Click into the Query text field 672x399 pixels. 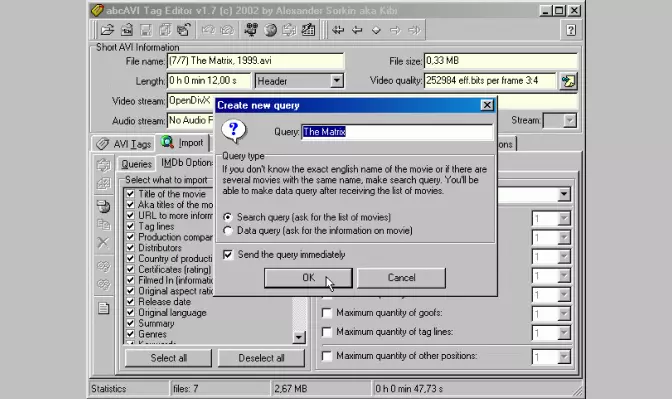click(397, 132)
